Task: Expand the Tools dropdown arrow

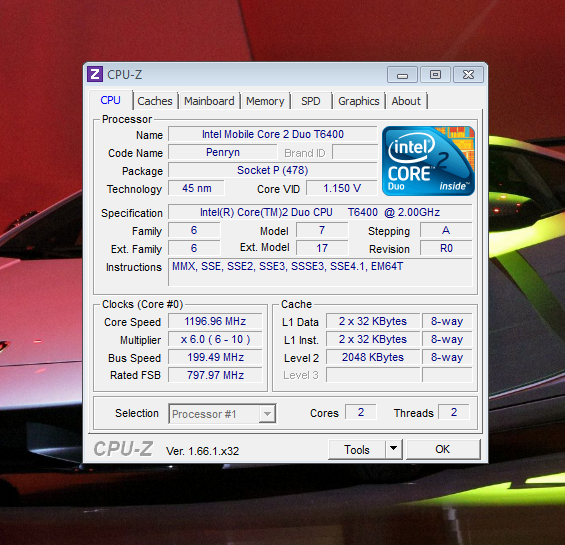Action: pos(393,449)
